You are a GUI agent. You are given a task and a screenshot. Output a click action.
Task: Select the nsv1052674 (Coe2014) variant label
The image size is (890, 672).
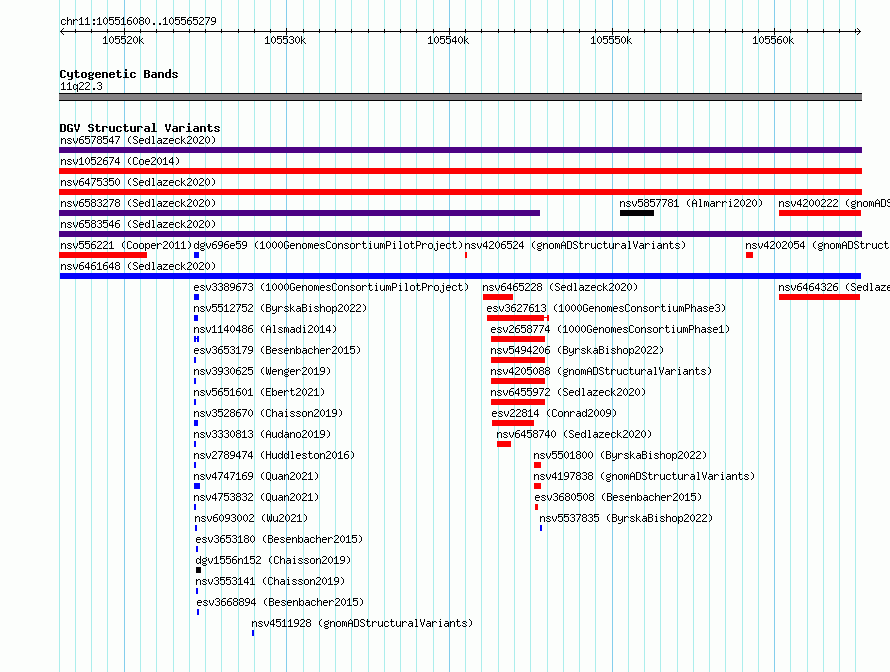click(120, 161)
